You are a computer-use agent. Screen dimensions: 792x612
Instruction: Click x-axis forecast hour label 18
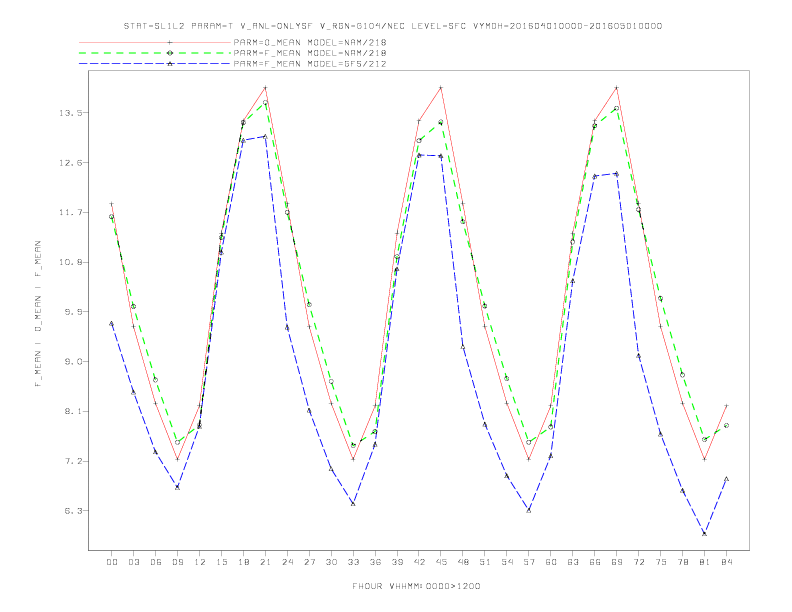[x=243, y=562]
